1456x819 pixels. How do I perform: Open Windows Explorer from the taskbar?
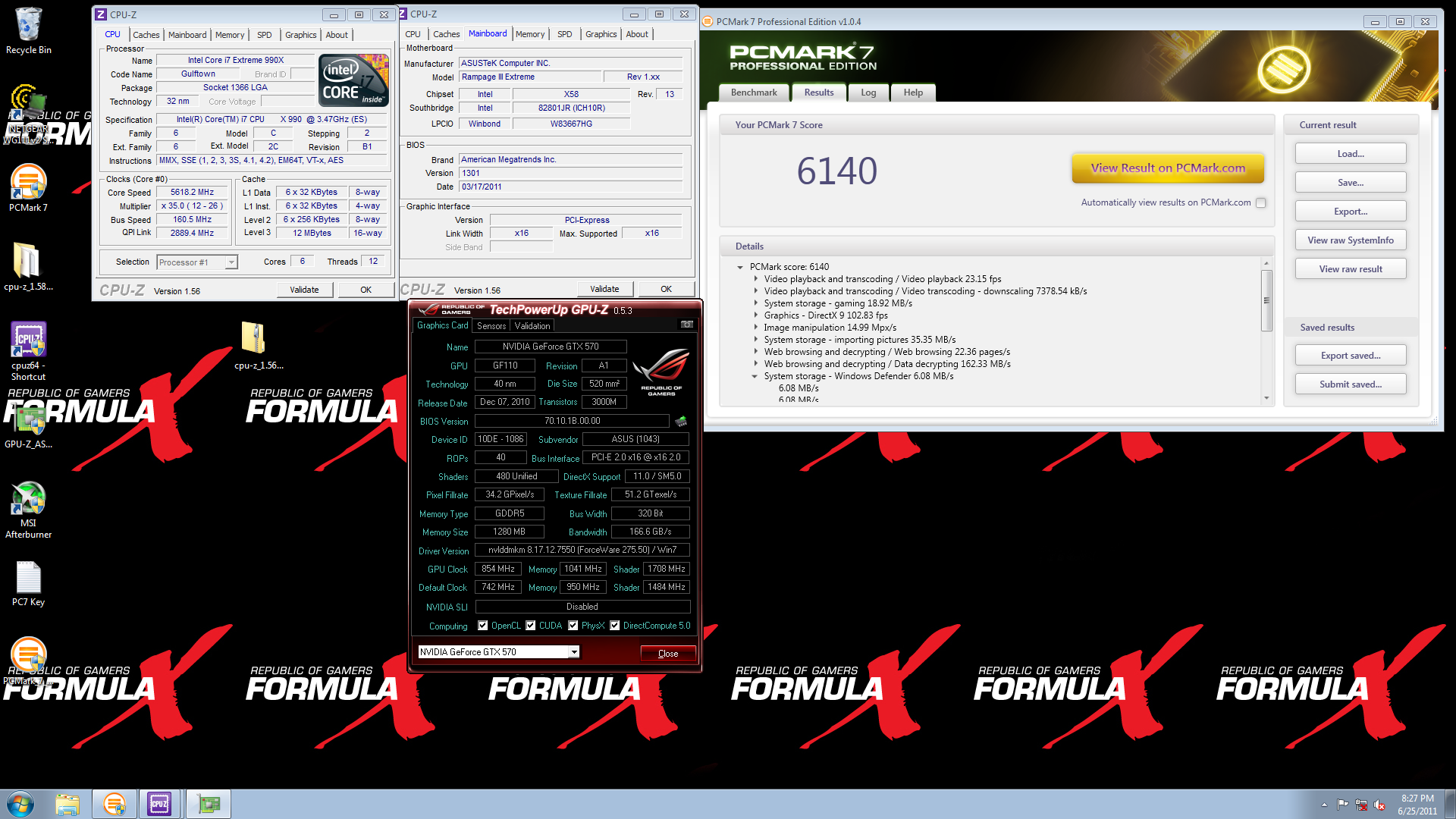[67, 804]
